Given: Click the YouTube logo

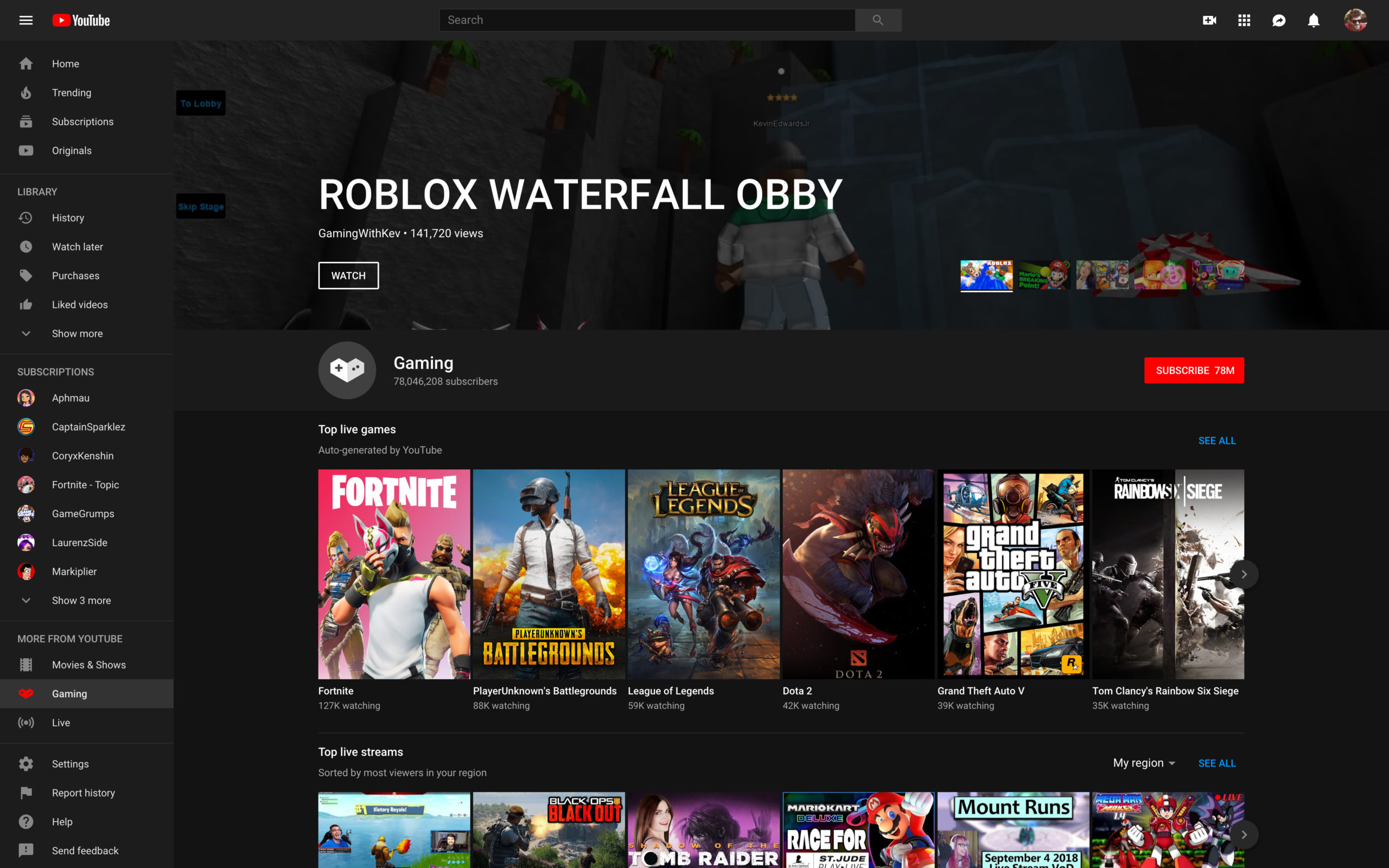Looking at the screenshot, I should click(81, 20).
